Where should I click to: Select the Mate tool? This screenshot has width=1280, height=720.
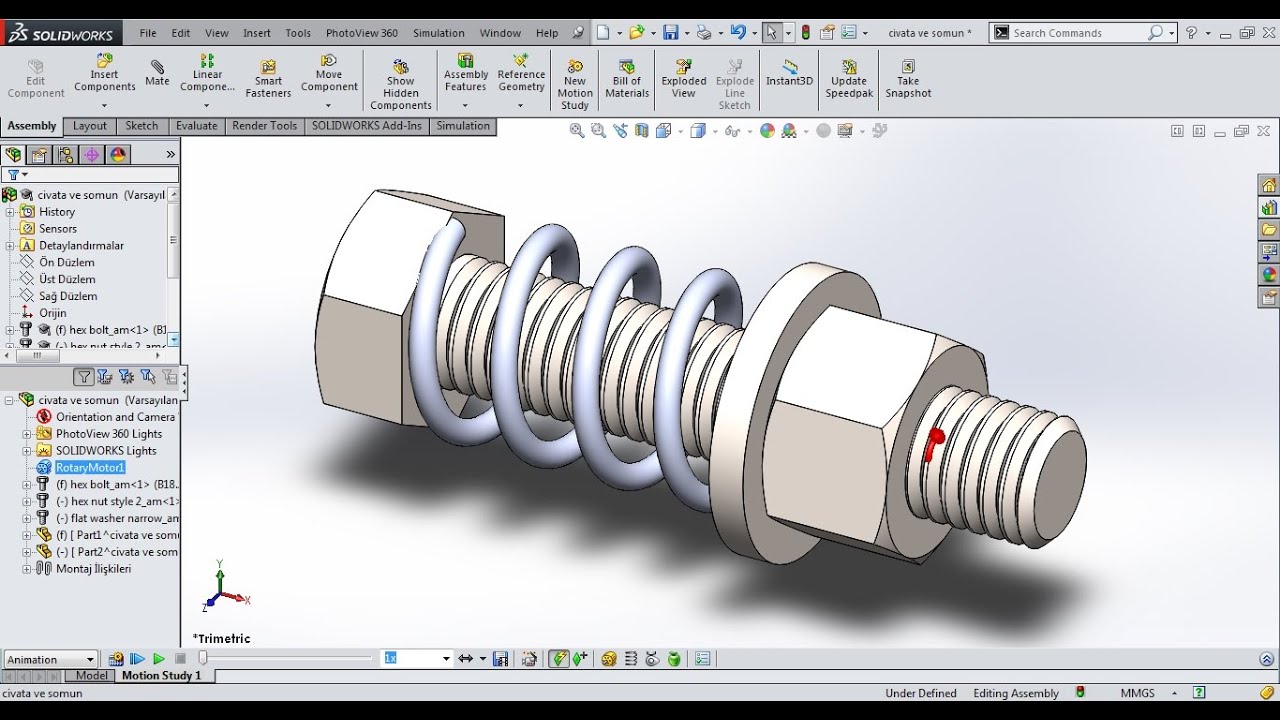157,73
